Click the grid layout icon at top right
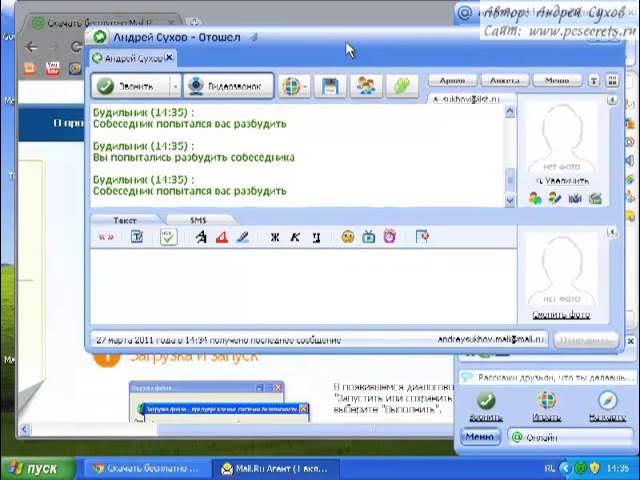The height and width of the screenshot is (480, 640). point(612,81)
